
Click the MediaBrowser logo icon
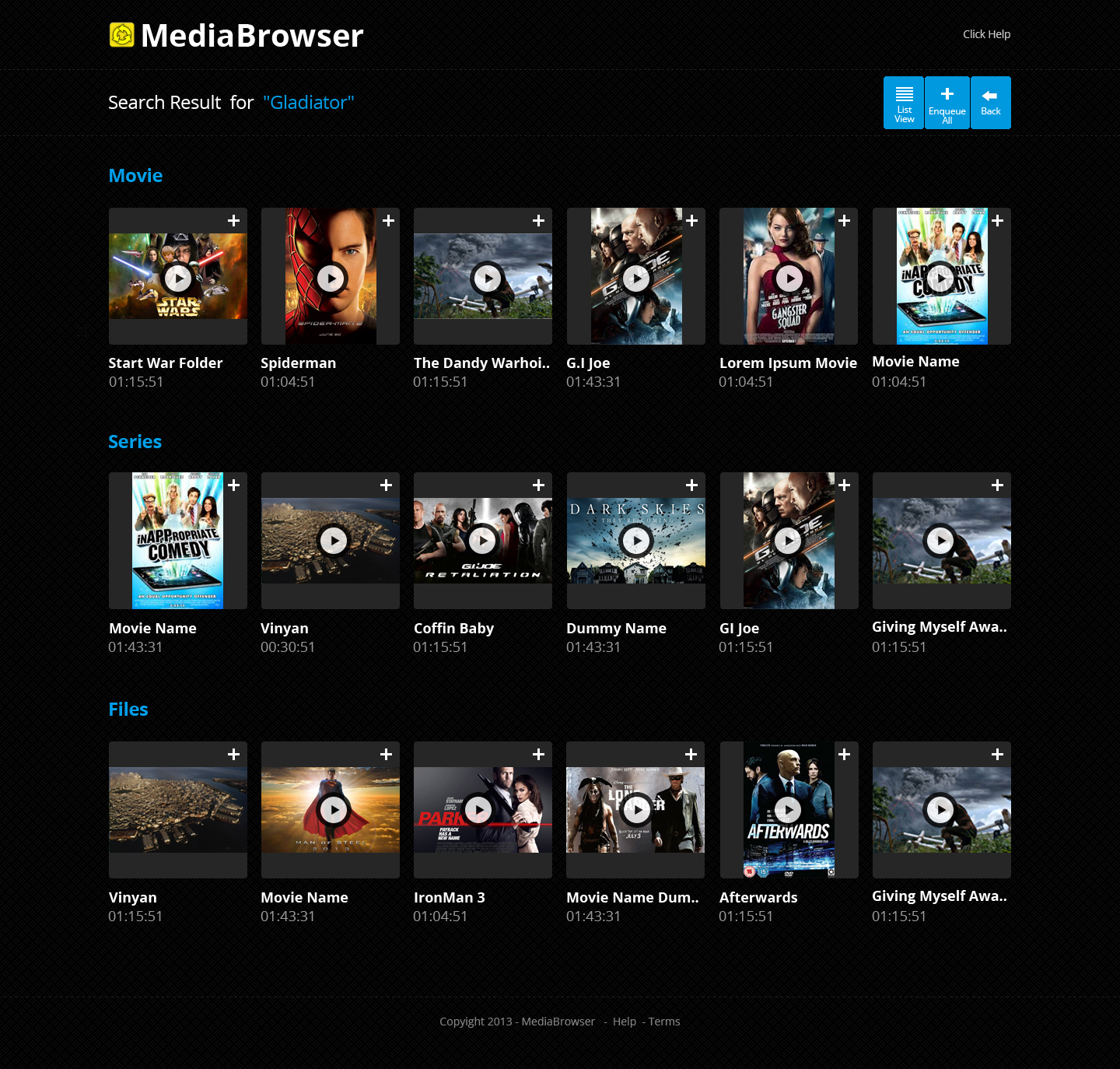(122, 35)
